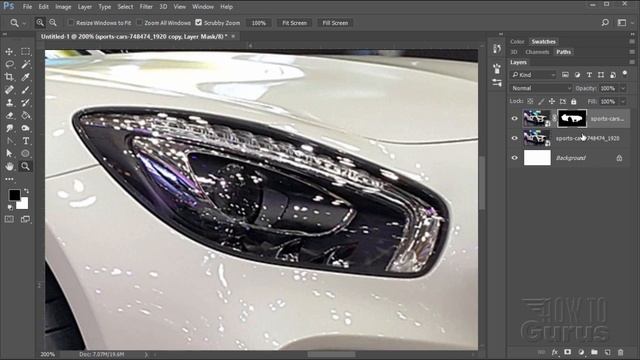Viewport: 640px width, 360px height.
Task: Switch to the Channels tab
Action: pyautogui.click(x=537, y=52)
